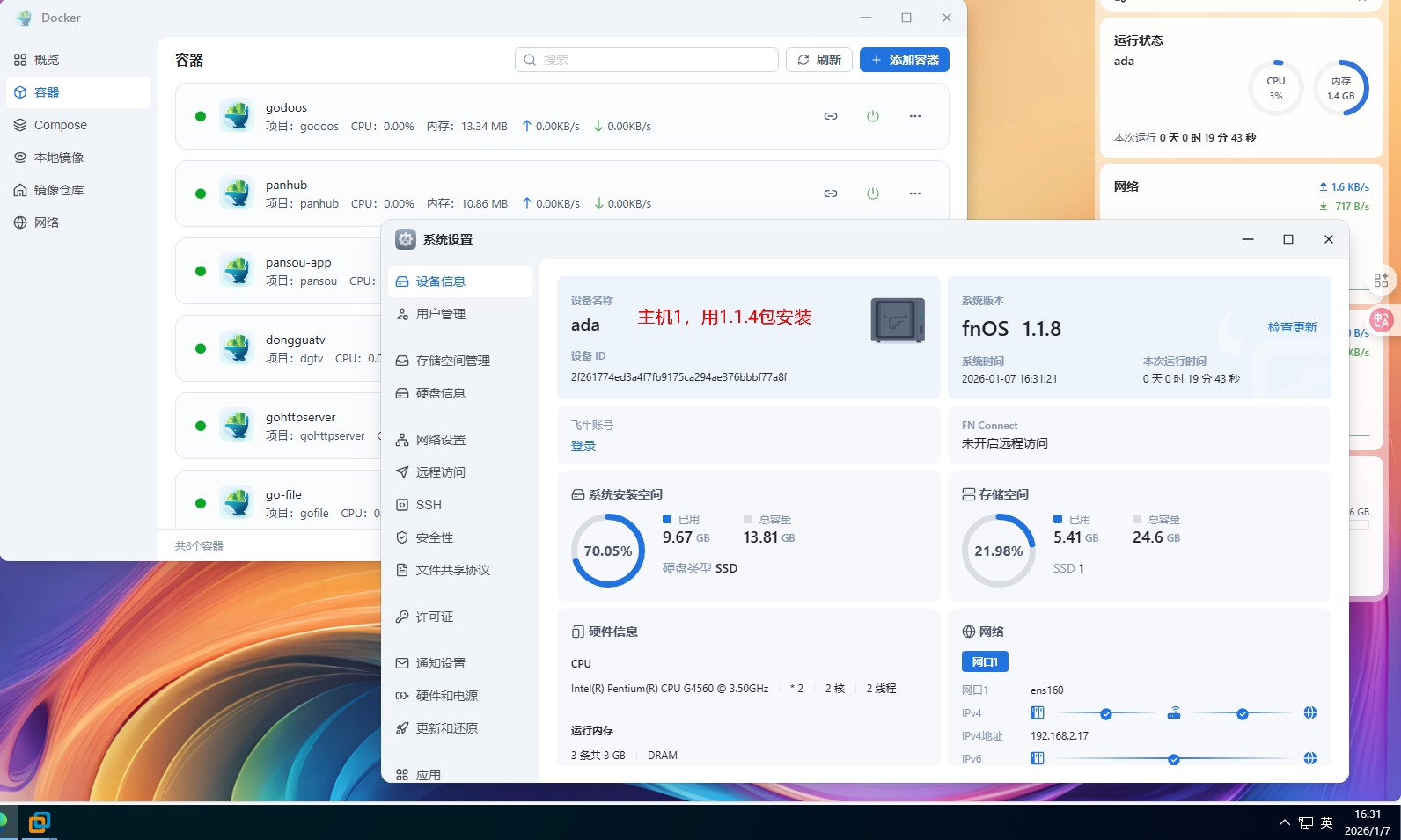Open 更新和还原 in system settings

tap(460, 728)
